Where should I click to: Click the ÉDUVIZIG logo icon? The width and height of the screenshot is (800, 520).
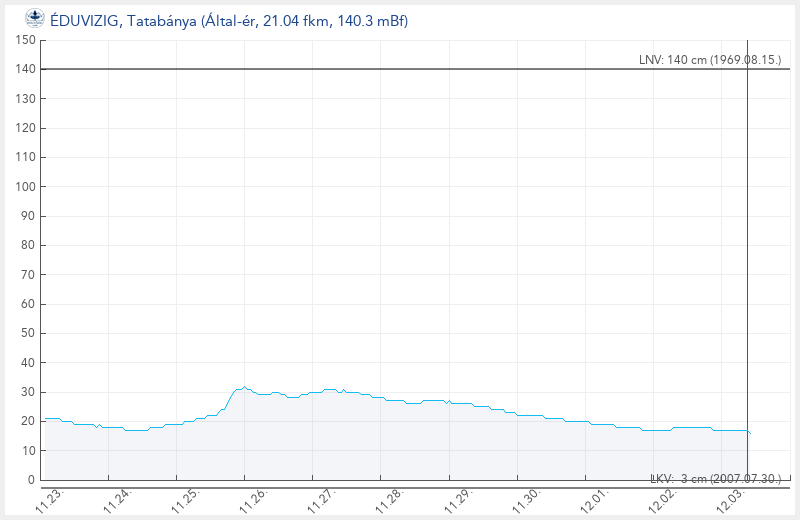point(34,17)
